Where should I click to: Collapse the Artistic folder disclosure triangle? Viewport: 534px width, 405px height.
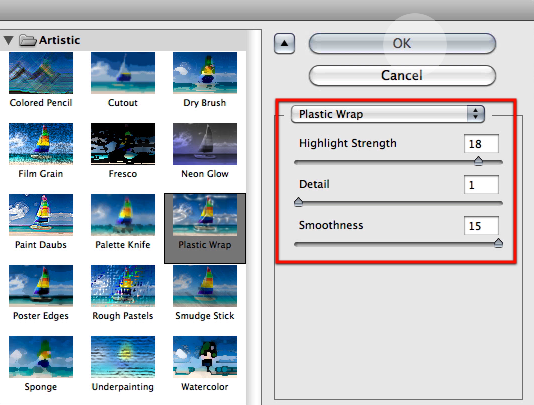9,41
